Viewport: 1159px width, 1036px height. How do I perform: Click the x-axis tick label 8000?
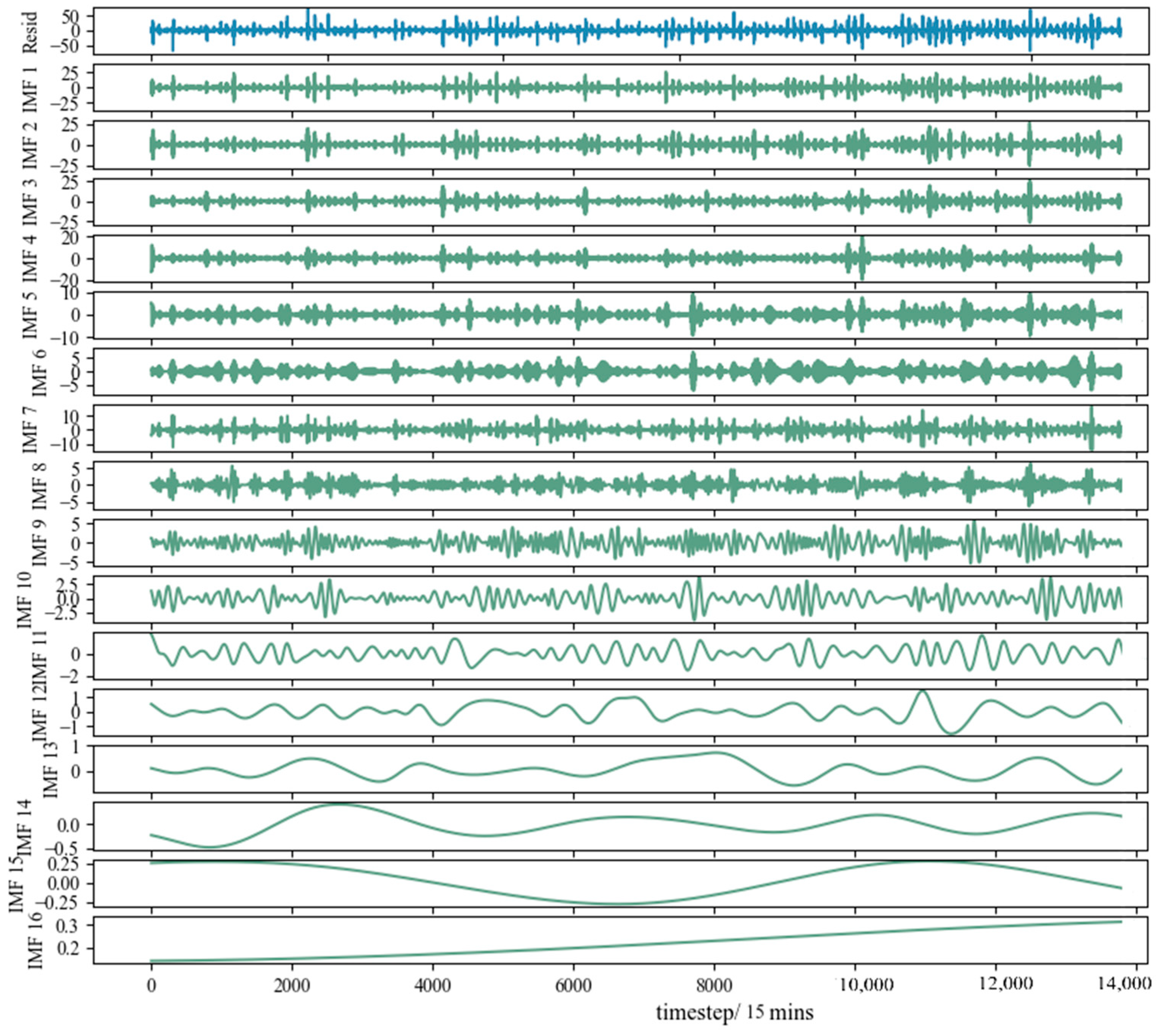point(714,985)
